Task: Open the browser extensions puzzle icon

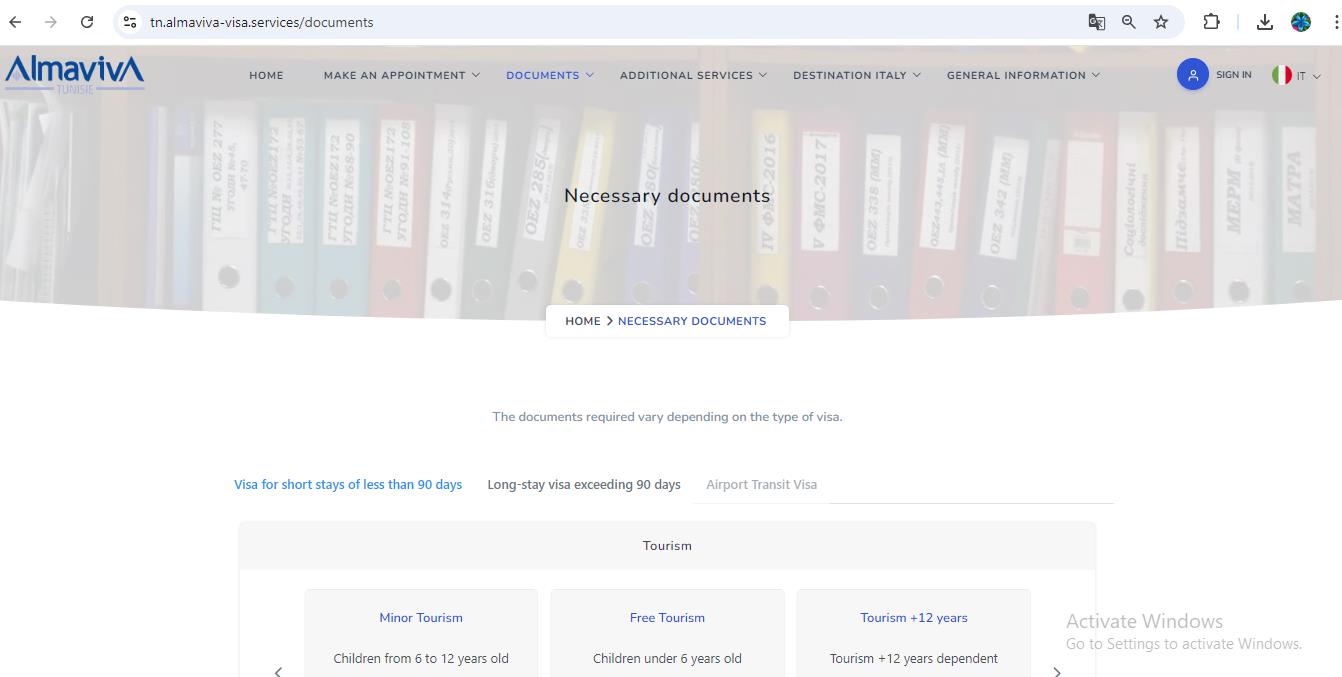Action: [1211, 22]
